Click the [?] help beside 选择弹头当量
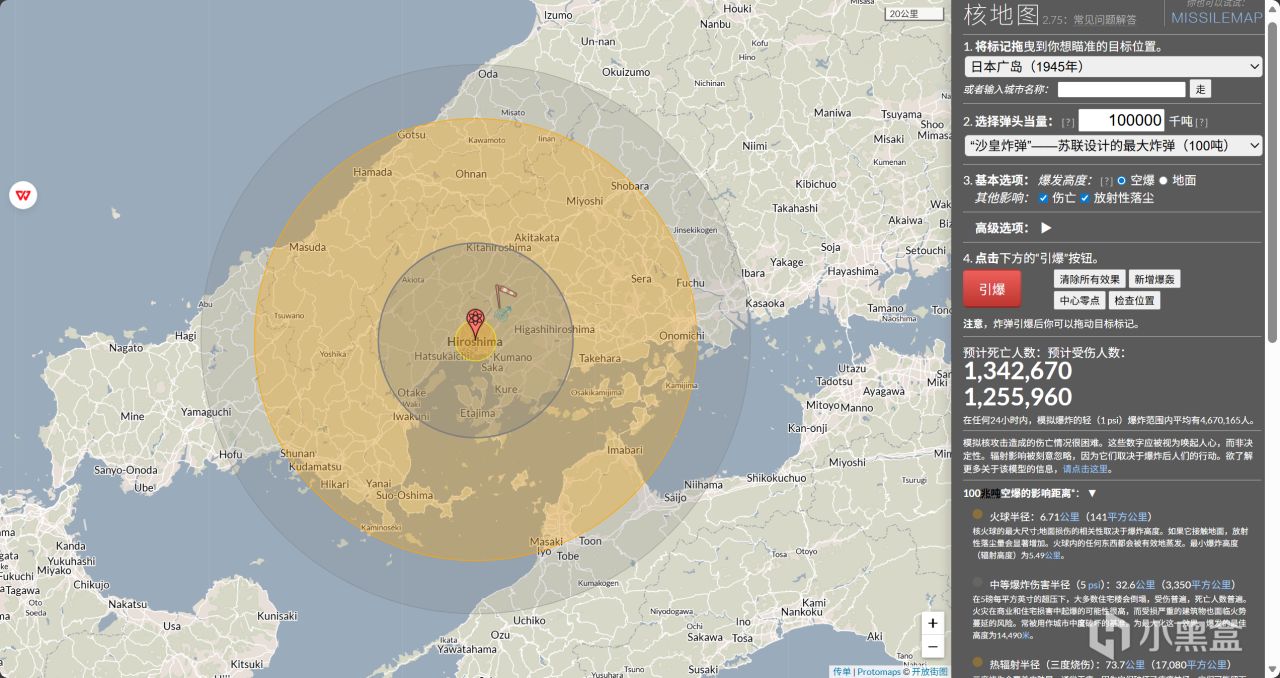Viewport: 1280px width, 678px height. pyautogui.click(x=1068, y=122)
